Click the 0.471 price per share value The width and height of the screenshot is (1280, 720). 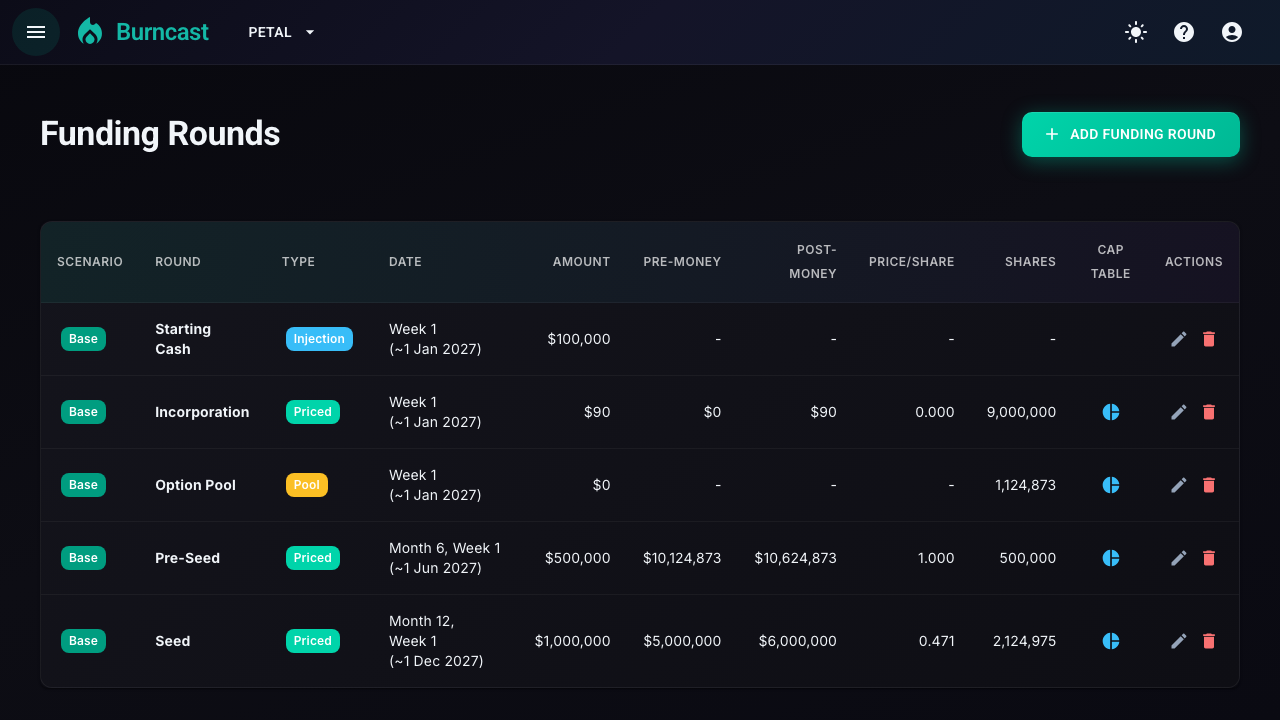coord(937,641)
